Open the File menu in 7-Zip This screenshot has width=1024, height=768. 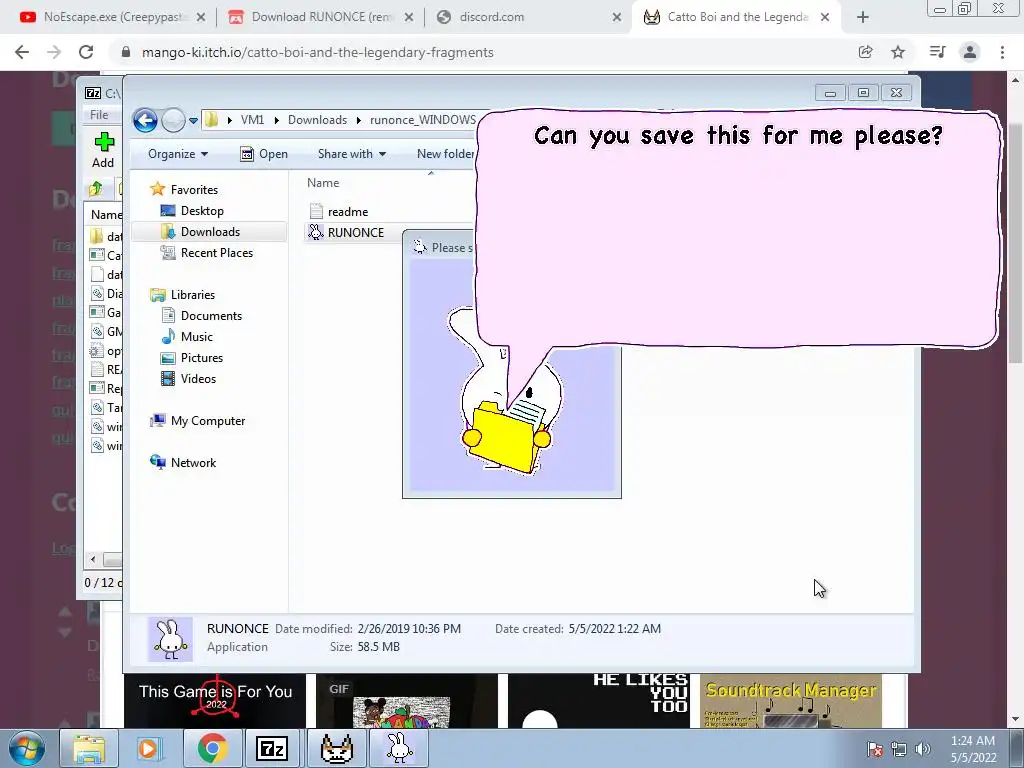click(99, 114)
